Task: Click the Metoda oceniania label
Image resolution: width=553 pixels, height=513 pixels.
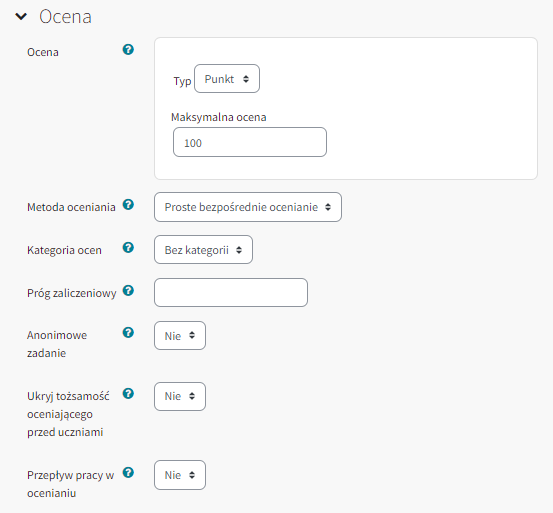Action: 71,207
